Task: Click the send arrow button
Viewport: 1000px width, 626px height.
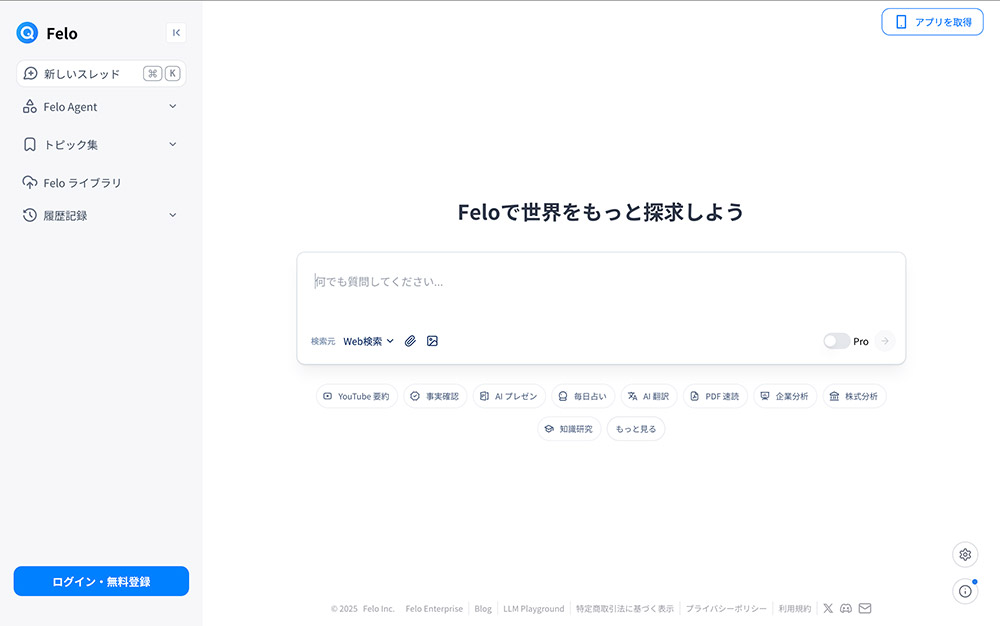Action: tap(885, 341)
